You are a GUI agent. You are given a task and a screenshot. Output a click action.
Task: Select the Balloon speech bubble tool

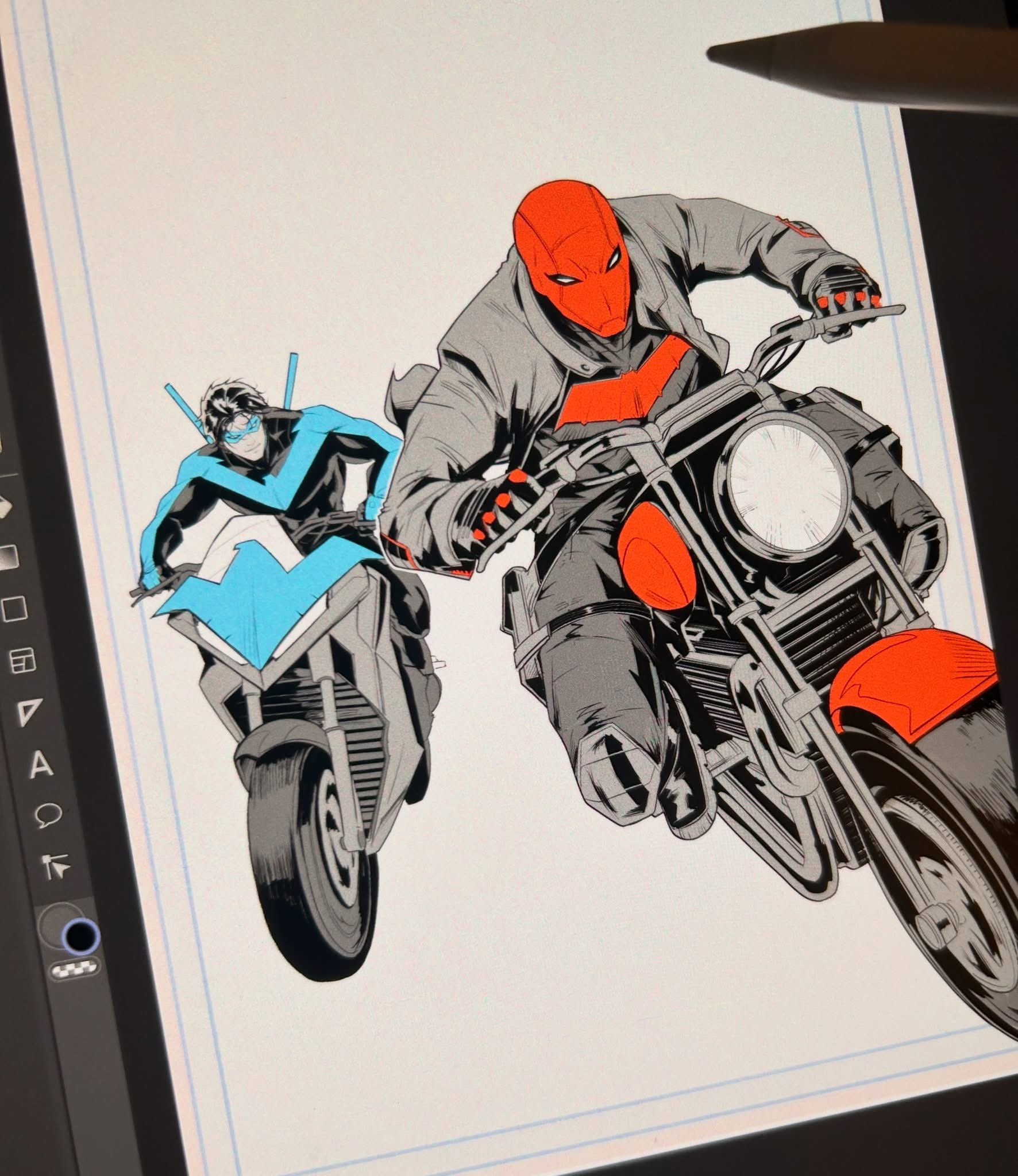coord(49,816)
